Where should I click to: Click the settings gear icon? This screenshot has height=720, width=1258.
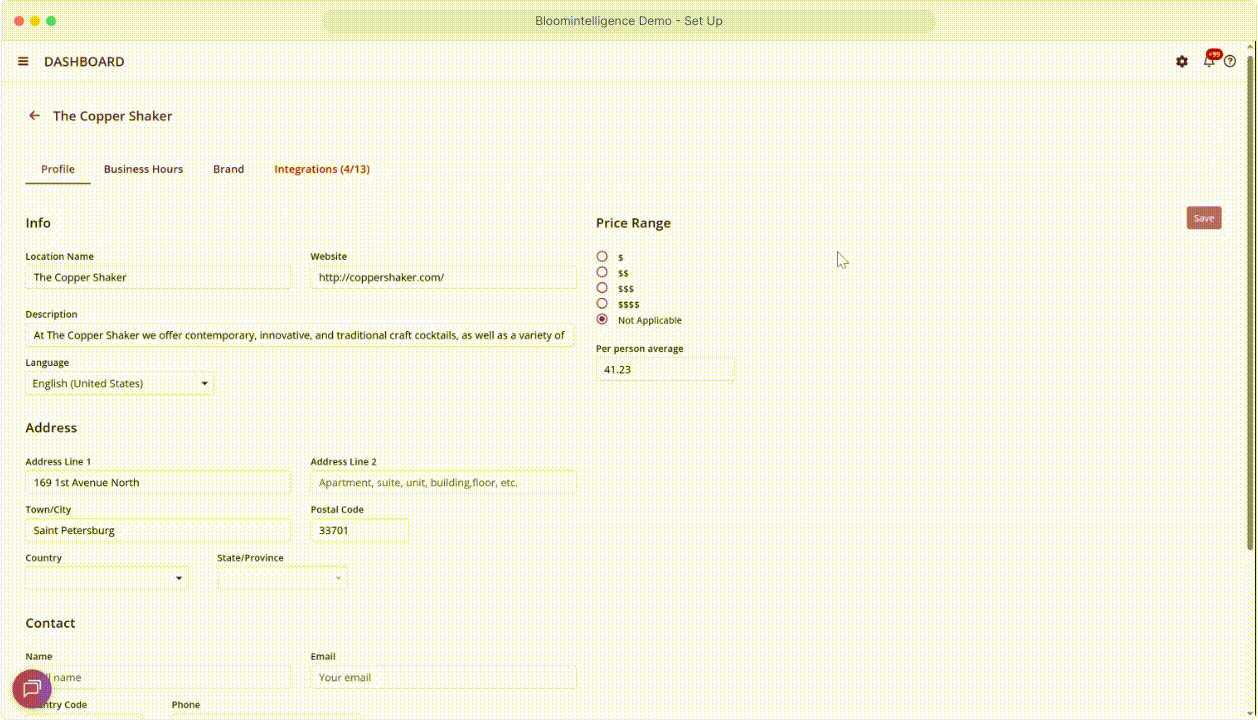[1182, 62]
